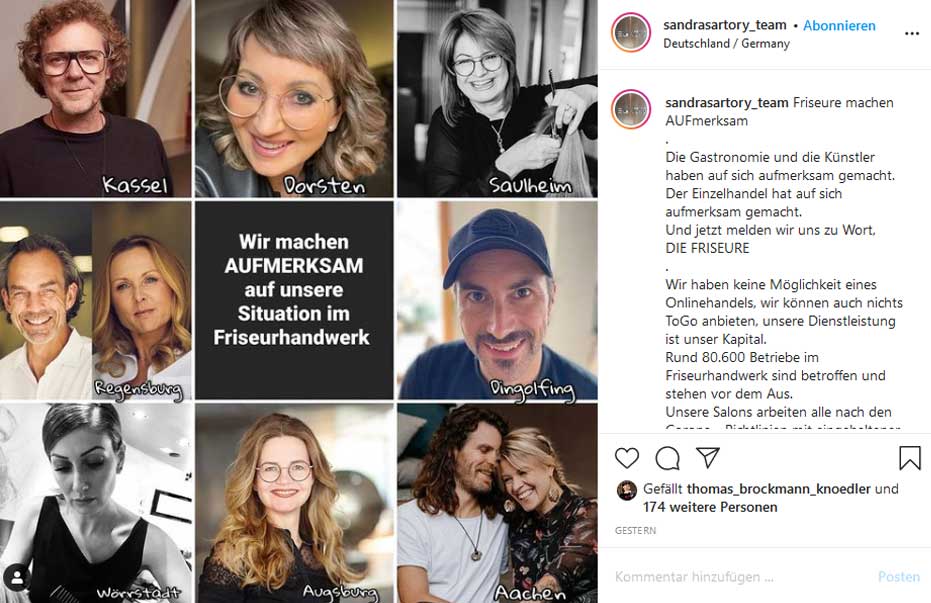Open the Deutschland / Germany location

coord(726,44)
